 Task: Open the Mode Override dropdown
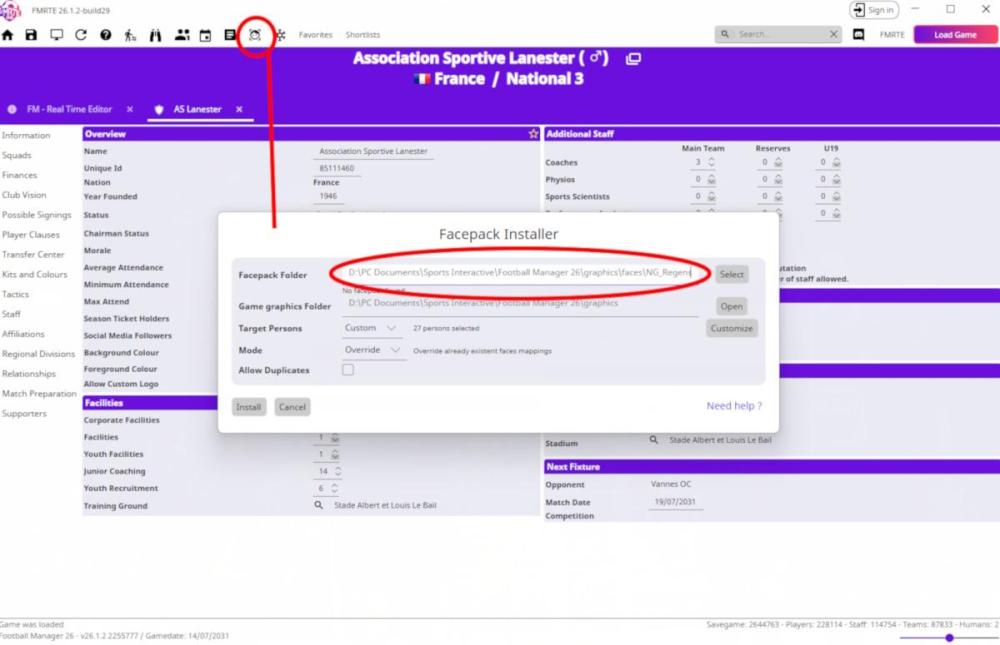pyautogui.click(x=372, y=350)
